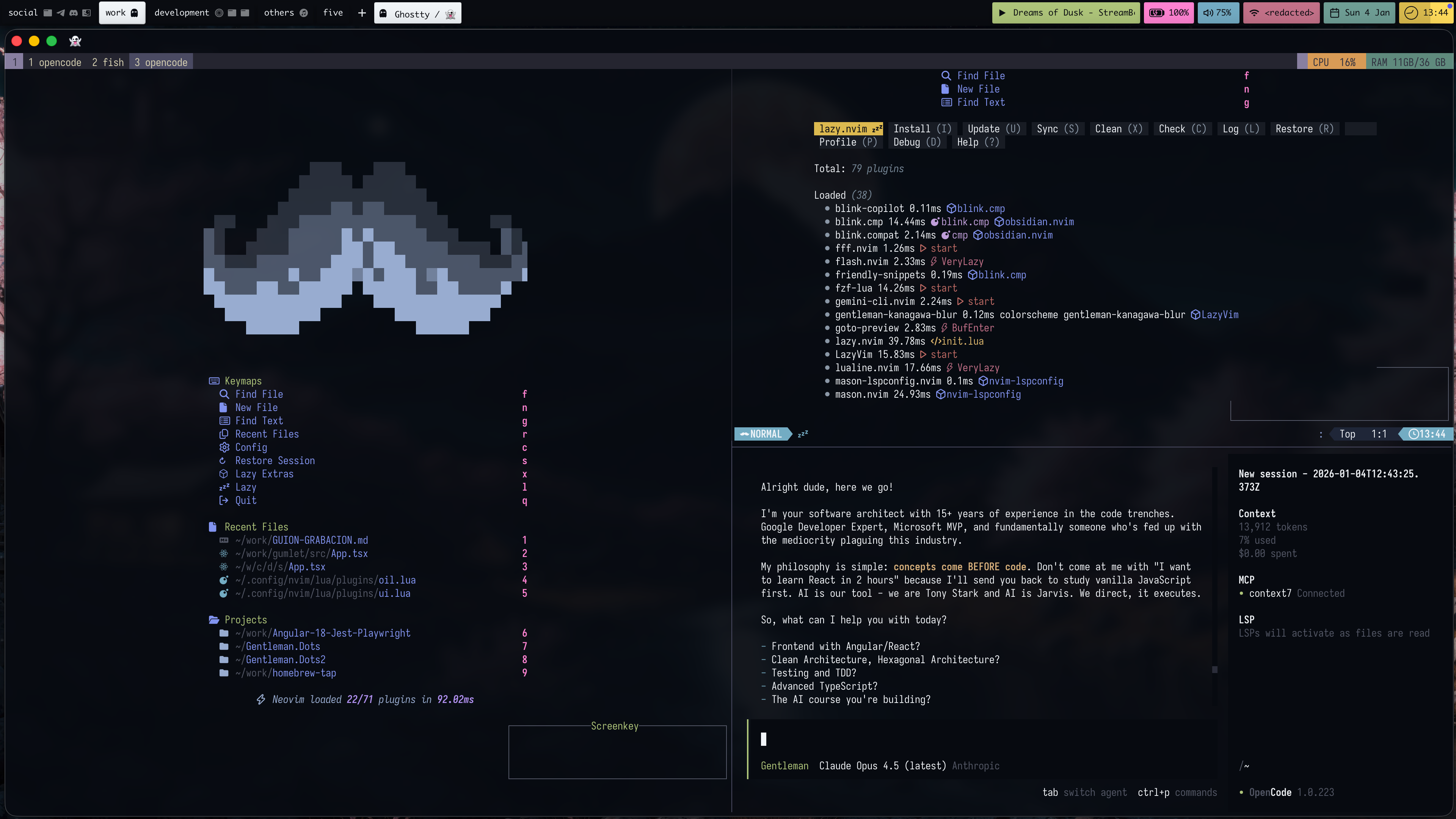Click the Quit exit-arrow icon

[x=223, y=500]
